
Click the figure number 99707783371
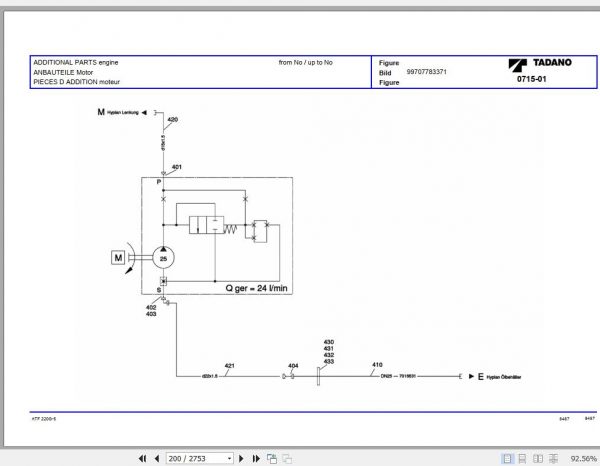pyautogui.click(x=426, y=72)
